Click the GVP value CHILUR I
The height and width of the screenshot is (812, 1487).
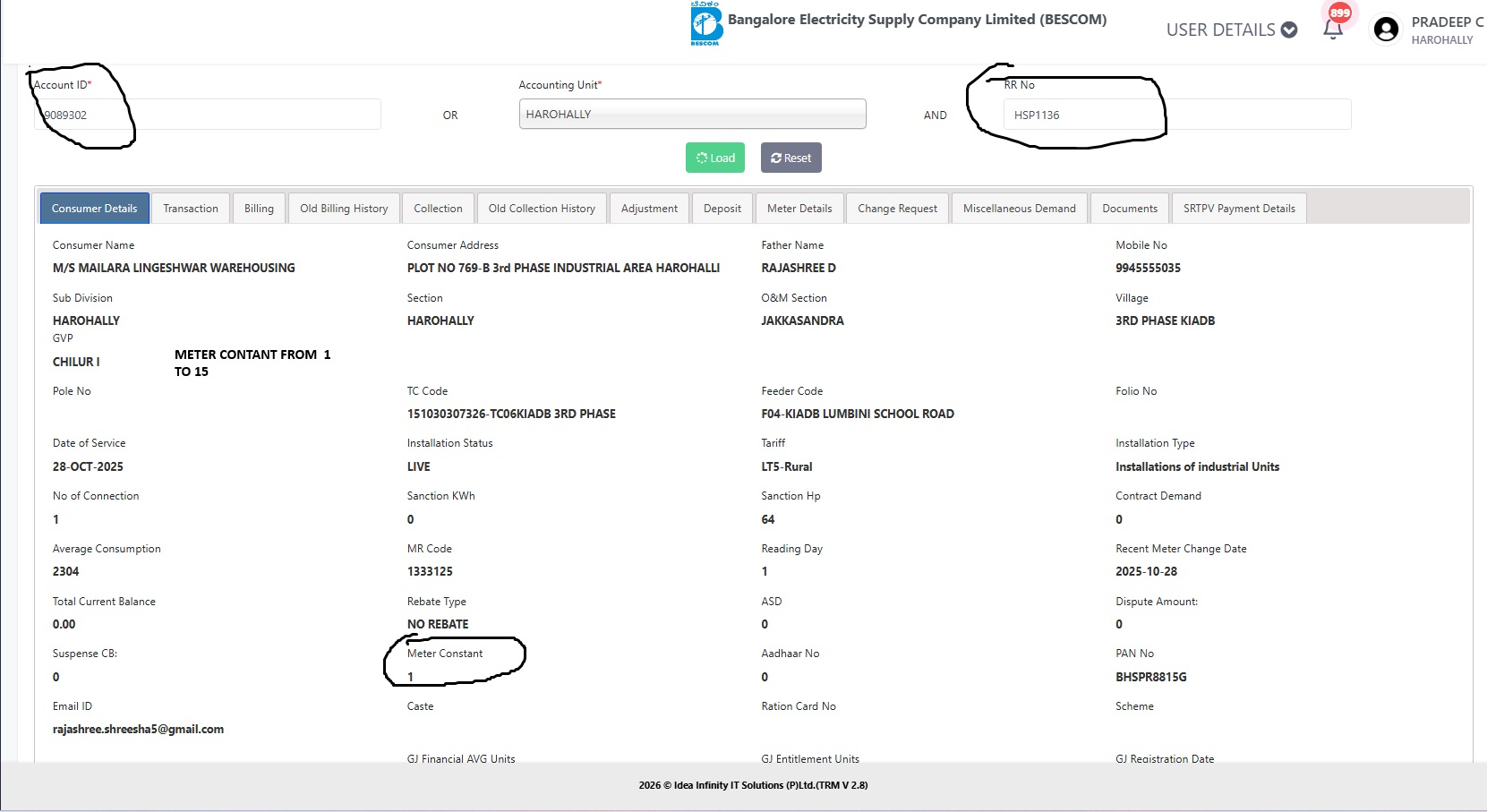click(76, 362)
